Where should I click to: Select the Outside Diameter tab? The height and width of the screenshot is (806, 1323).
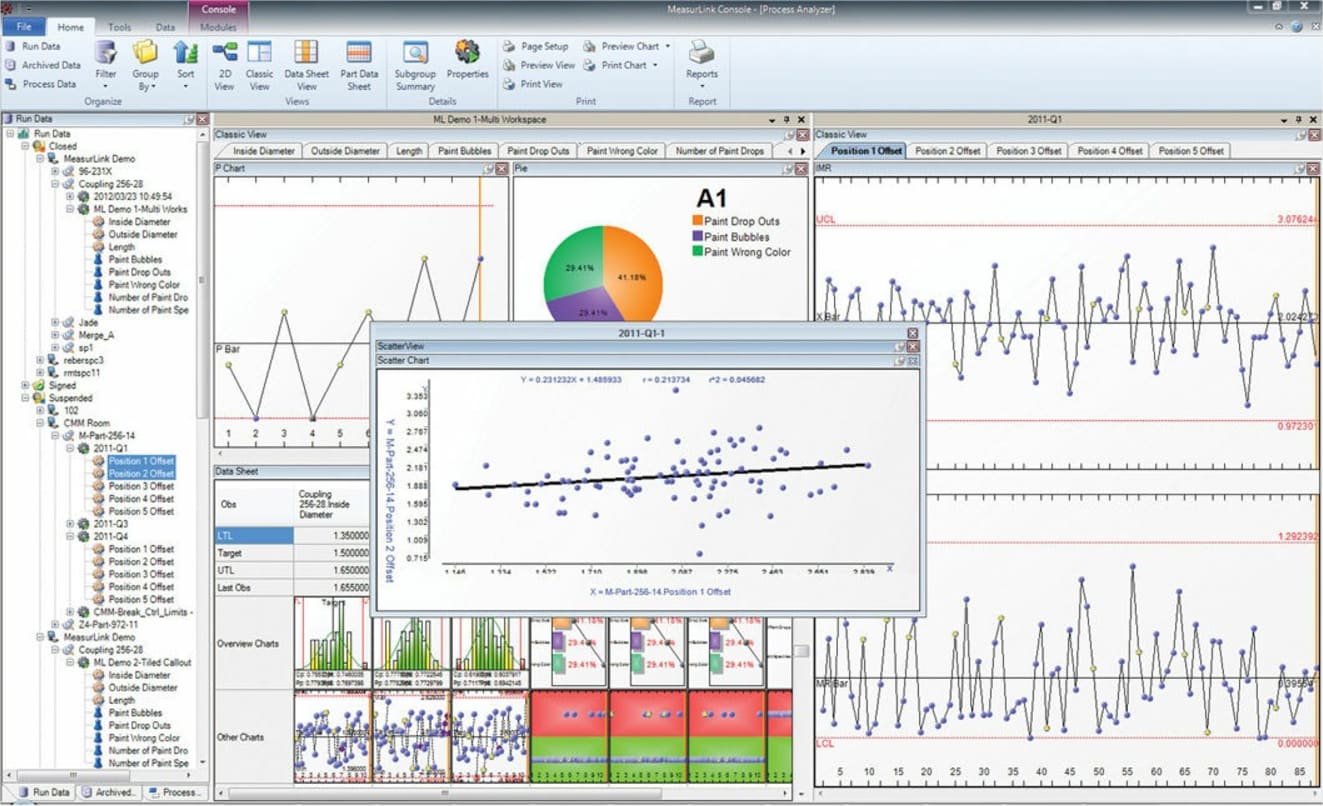tap(345, 151)
